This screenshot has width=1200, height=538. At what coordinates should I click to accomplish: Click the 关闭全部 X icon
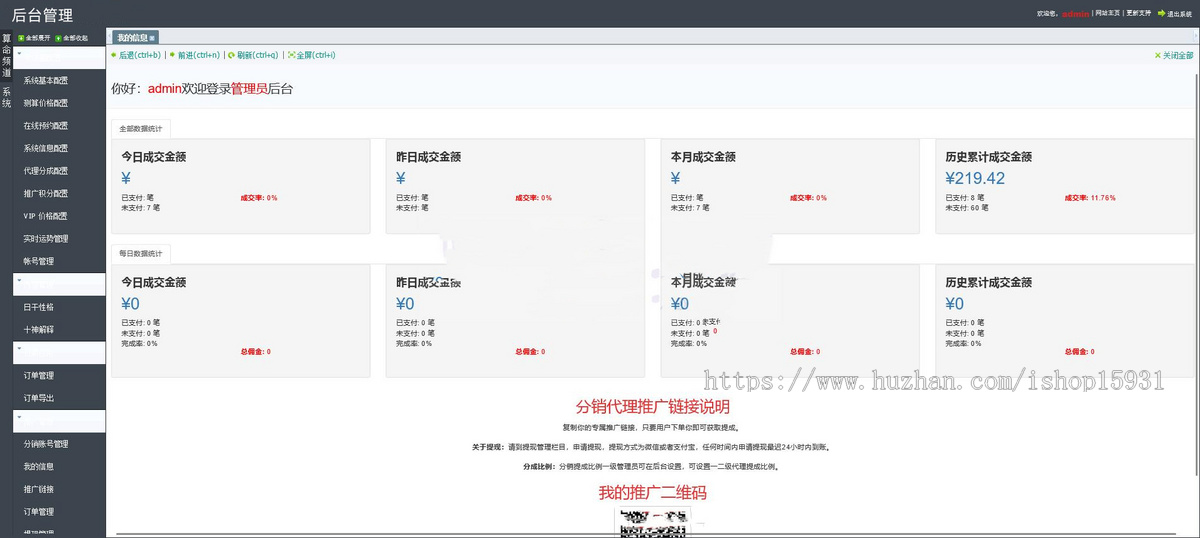click(x=1158, y=55)
